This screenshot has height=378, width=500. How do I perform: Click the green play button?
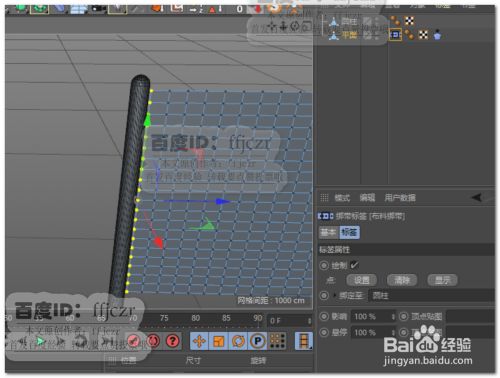tap(40, 341)
